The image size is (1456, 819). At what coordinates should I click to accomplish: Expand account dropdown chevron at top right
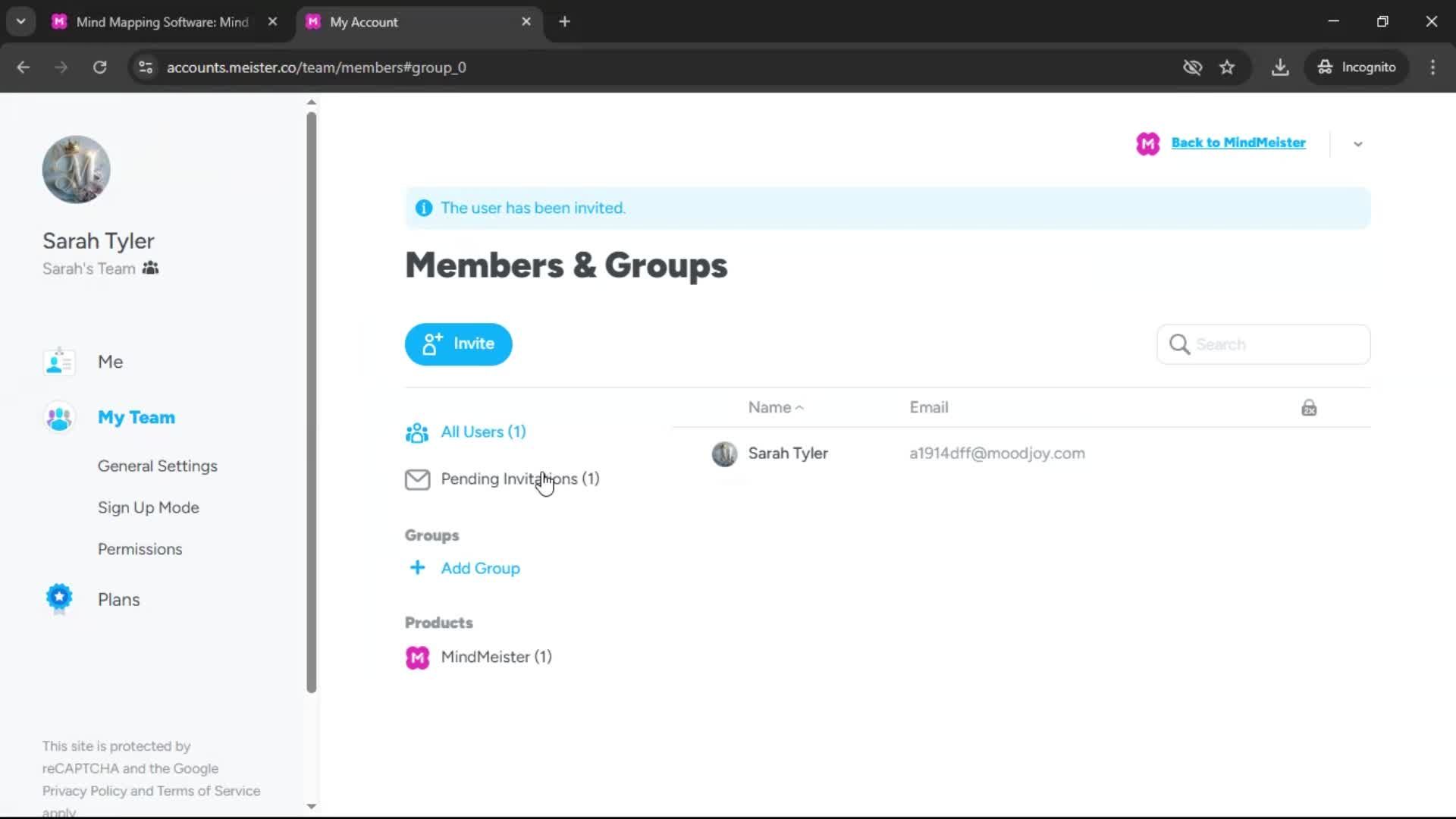click(x=1357, y=144)
